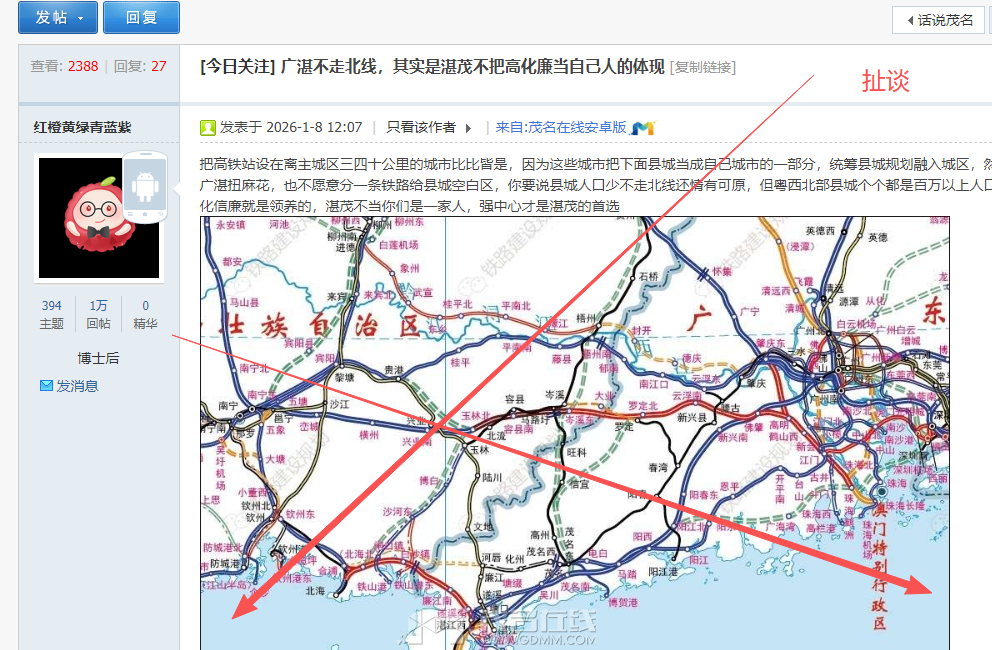View the author's 0 精华 digest posts
This screenshot has width=992, height=650.
145,314
